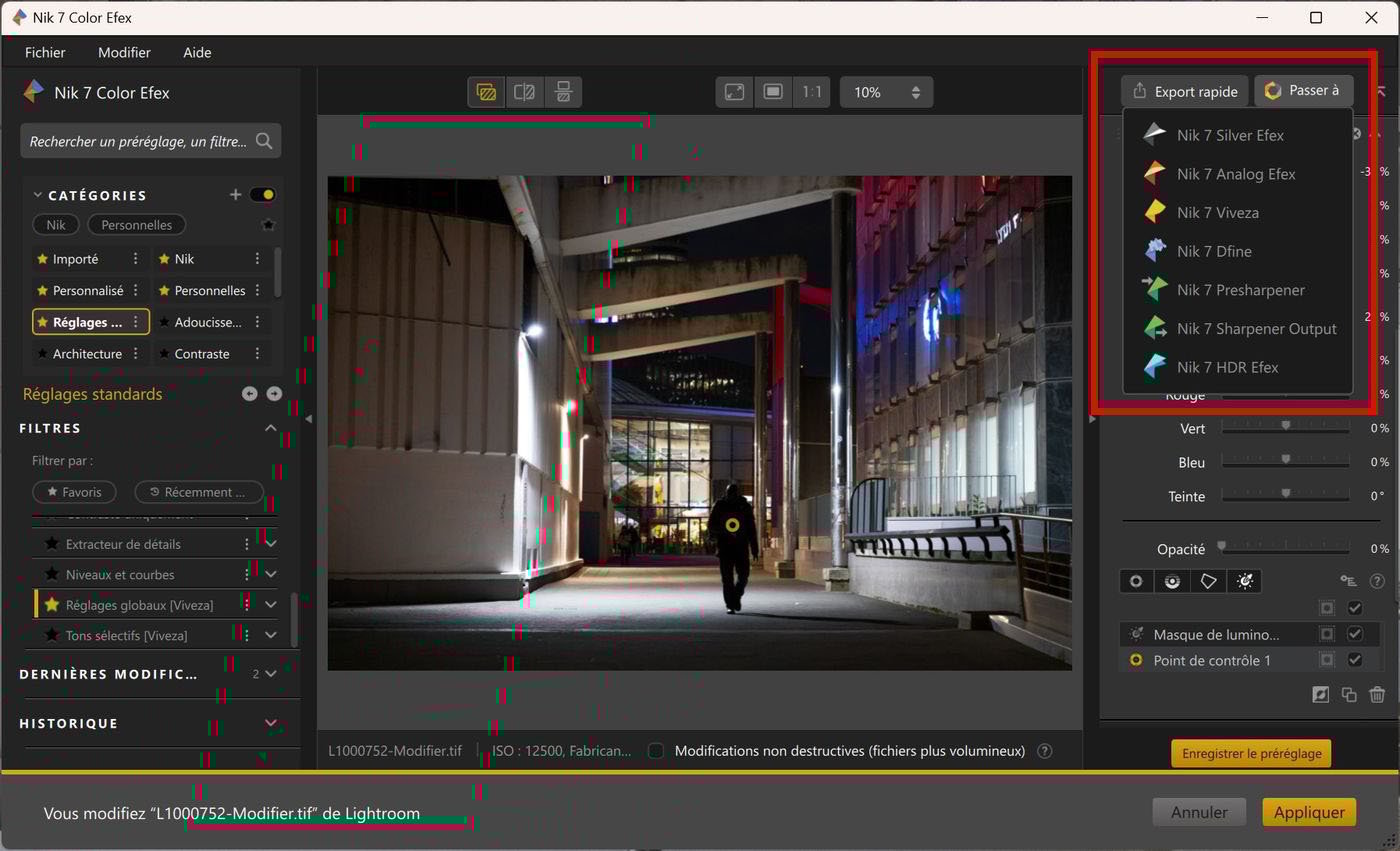This screenshot has width=1400, height=851.
Task: Select the luminosity mask tool
Action: 1245,581
